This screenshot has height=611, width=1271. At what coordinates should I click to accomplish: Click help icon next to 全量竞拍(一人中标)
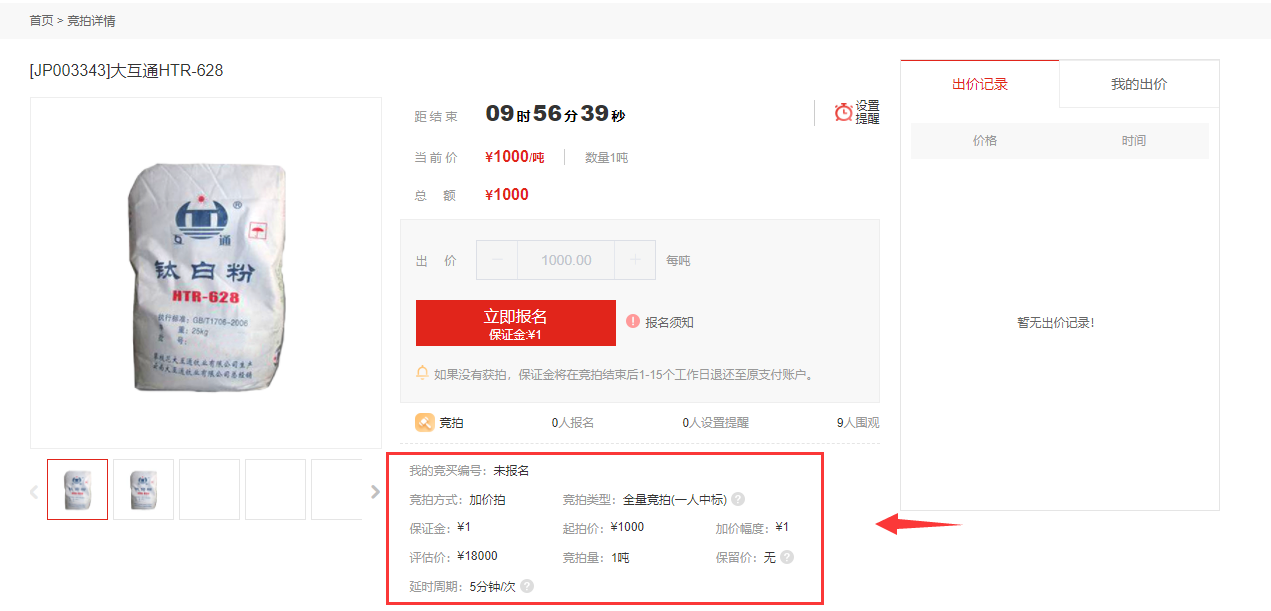coord(738,499)
